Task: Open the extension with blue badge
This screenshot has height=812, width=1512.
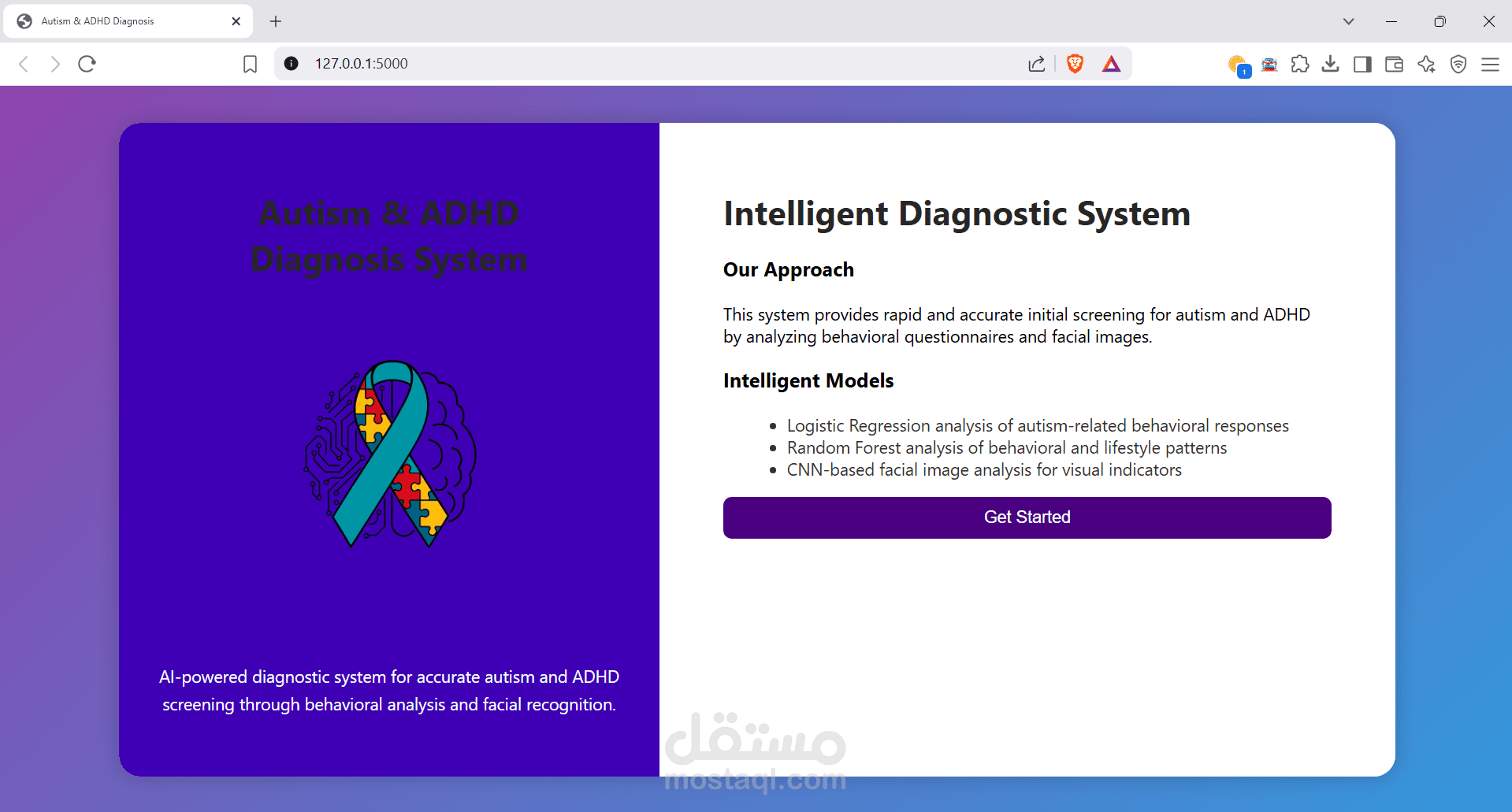Action: click(1239, 65)
